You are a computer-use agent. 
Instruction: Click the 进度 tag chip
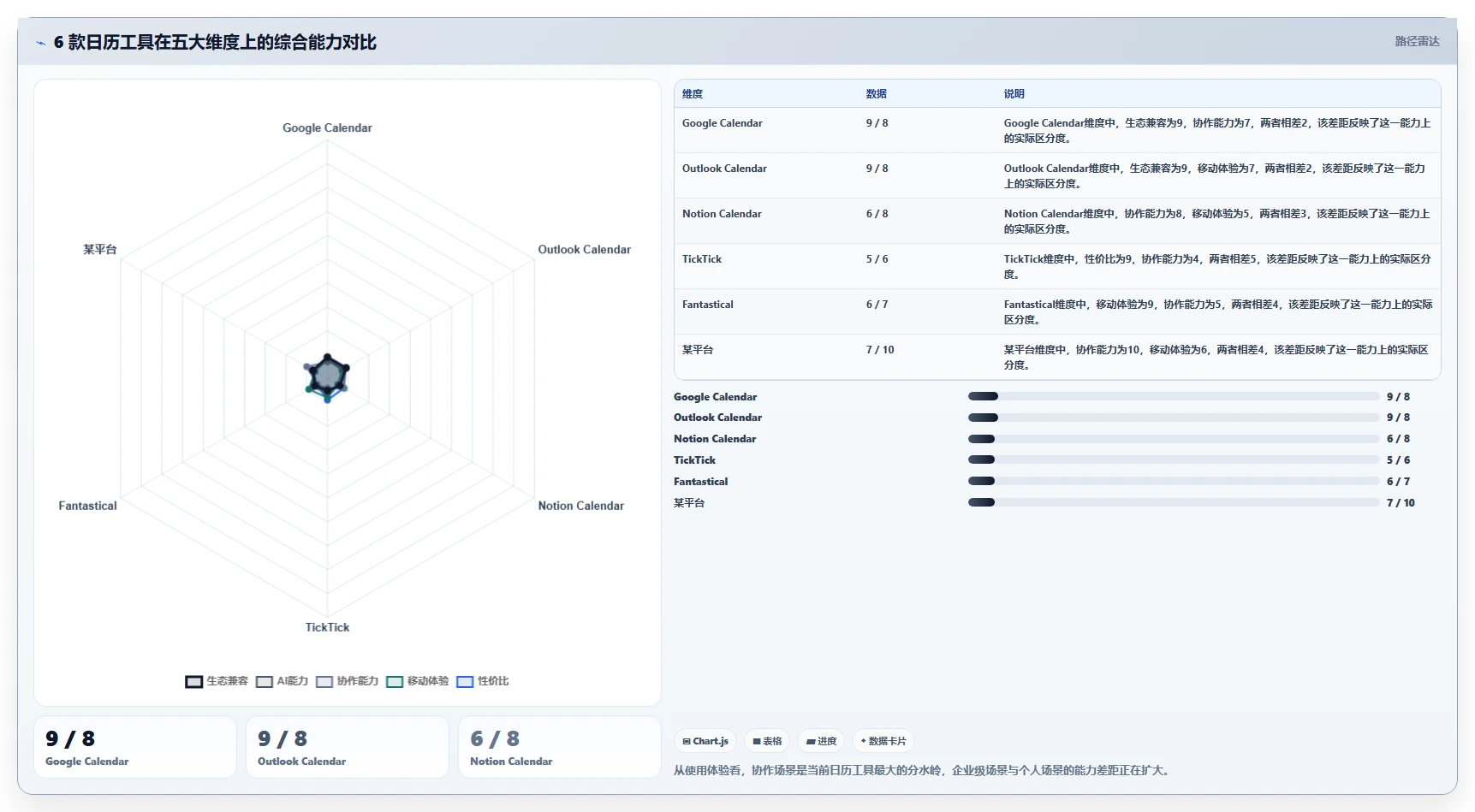point(821,741)
